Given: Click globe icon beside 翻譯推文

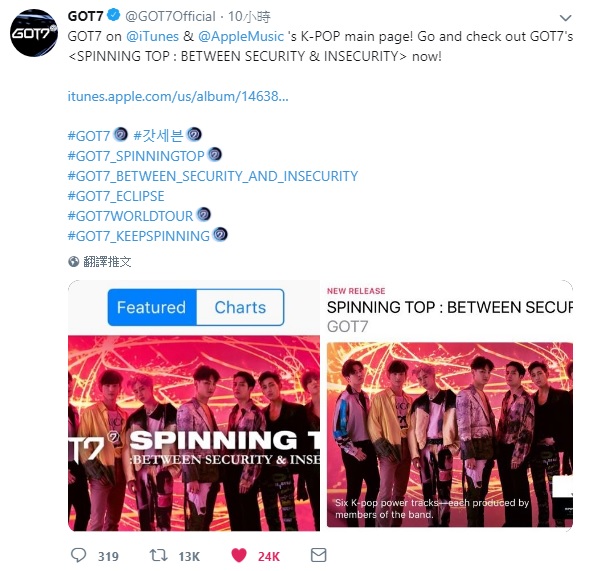Looking at the screenshot, I should (74, 261).
